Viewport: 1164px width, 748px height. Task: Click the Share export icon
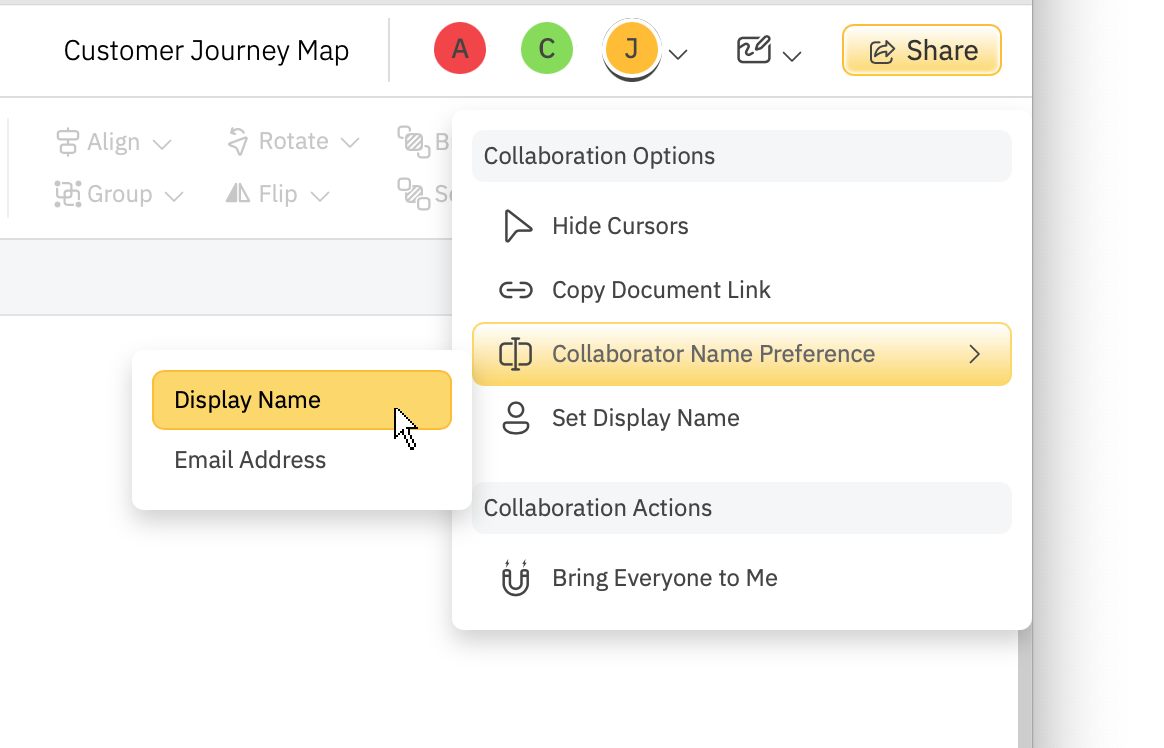click(882, 49)
